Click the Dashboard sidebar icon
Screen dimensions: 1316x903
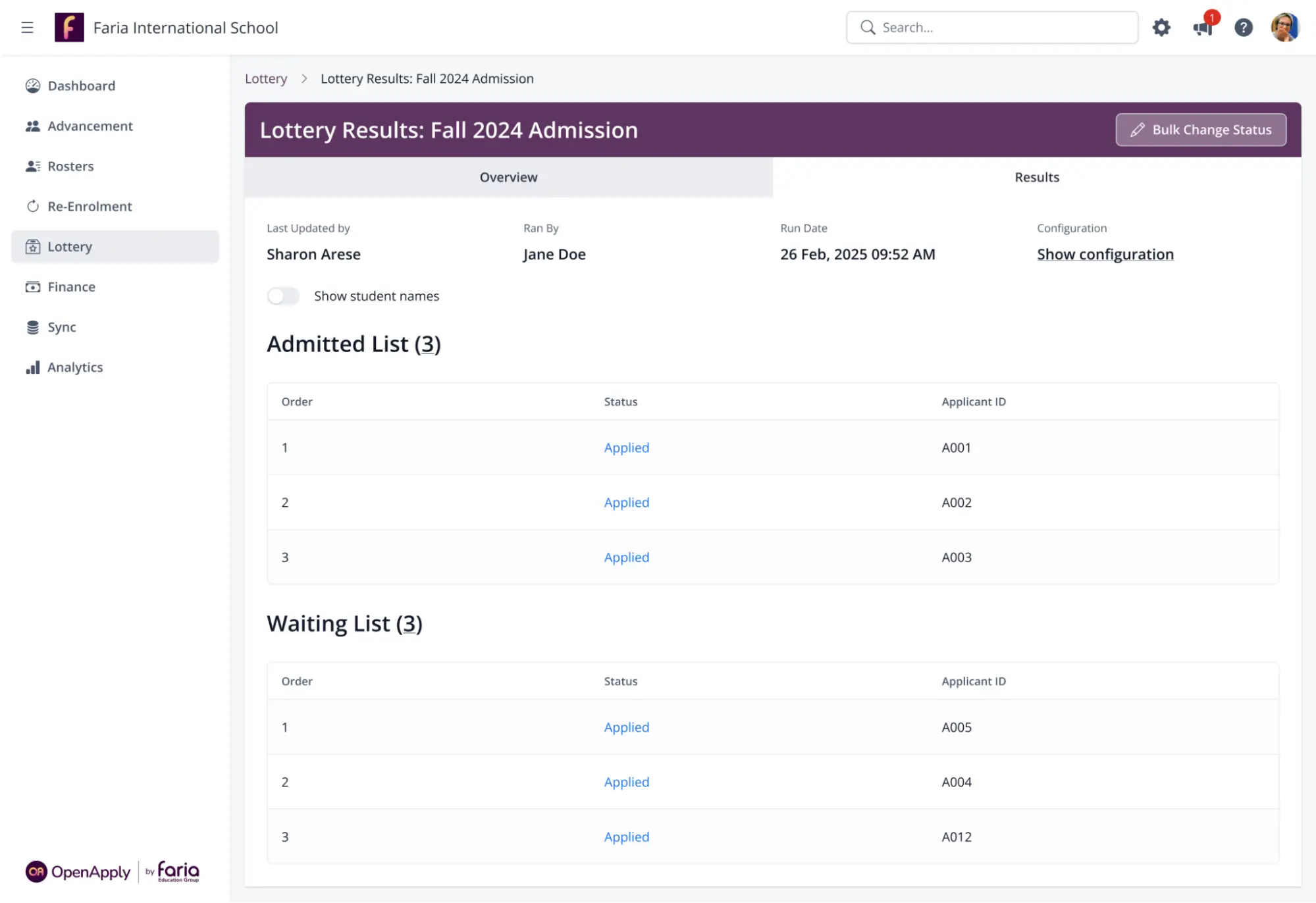(x=33, y=86)
